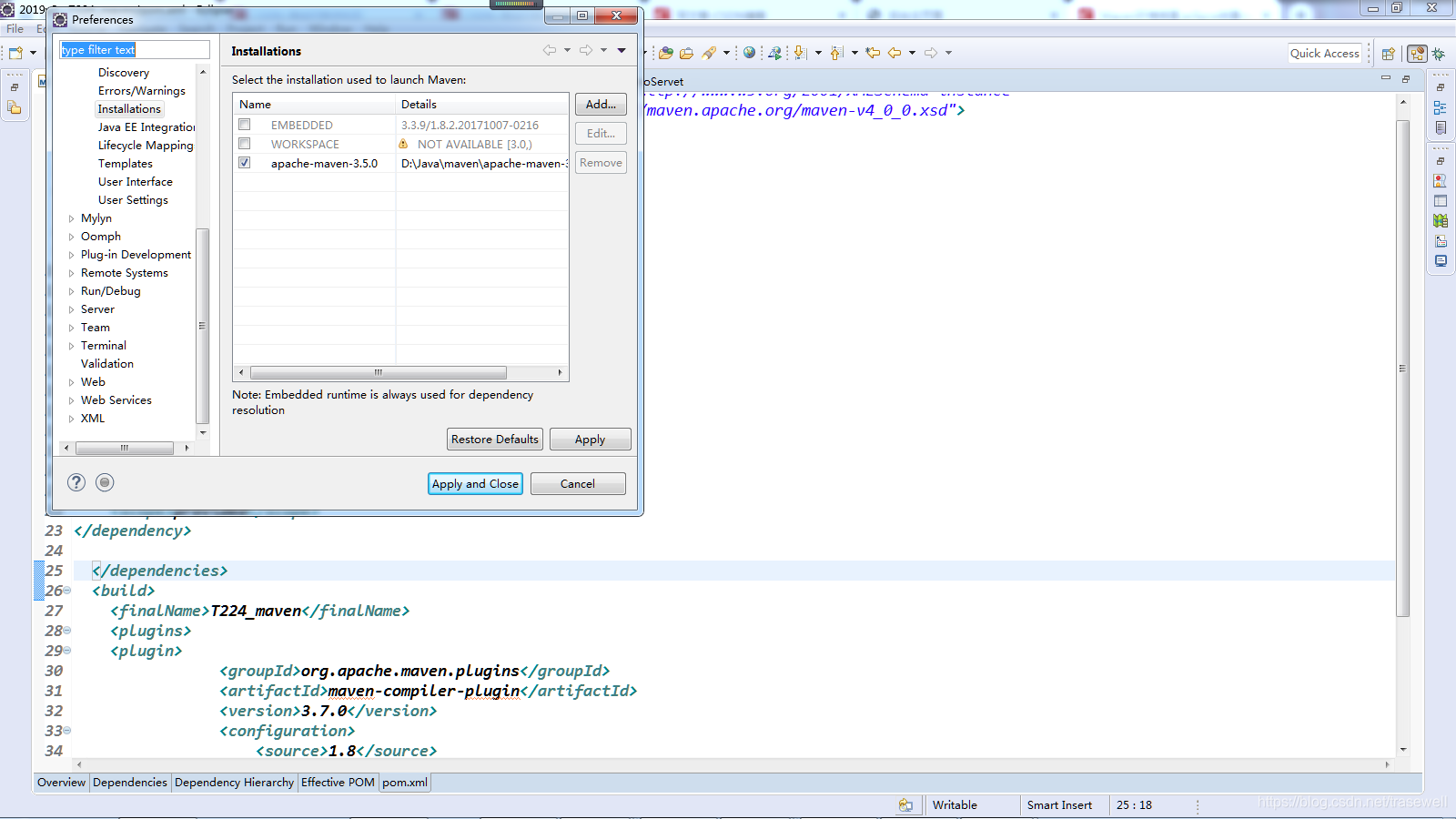
Task: Collapse the plugin fold on line 29
Action: point(66,651)
